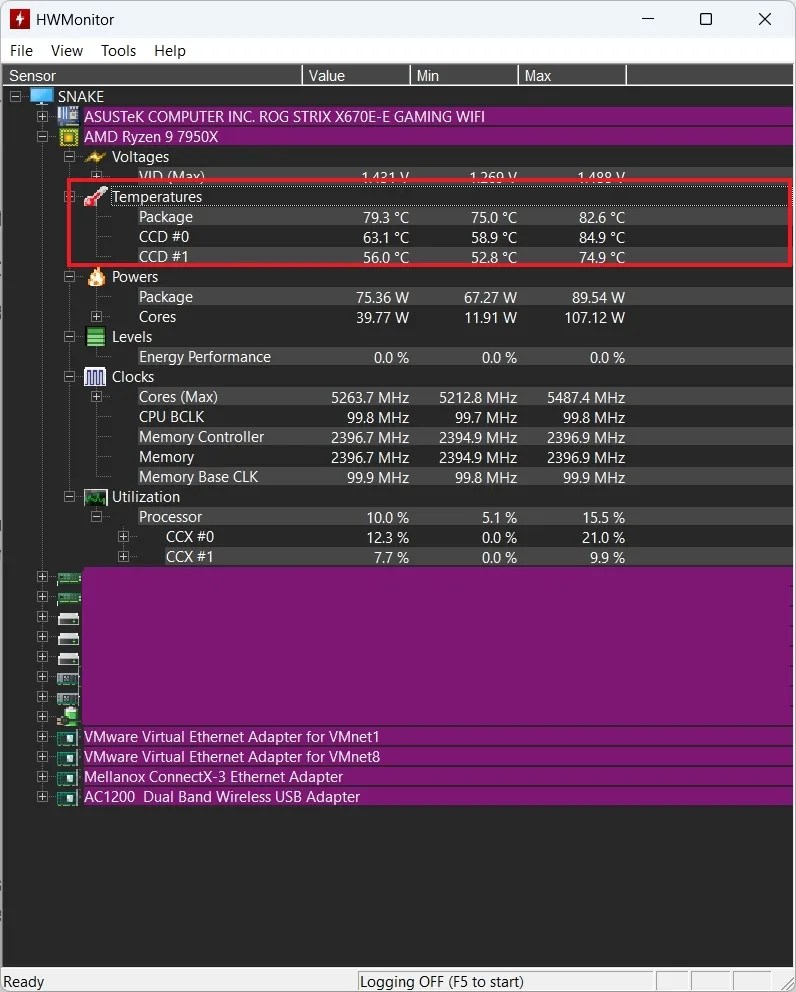Click the 'Logging OFF (F5 to start)' status
The height and width of the screenshot is (992, 796).
point(442,981)
